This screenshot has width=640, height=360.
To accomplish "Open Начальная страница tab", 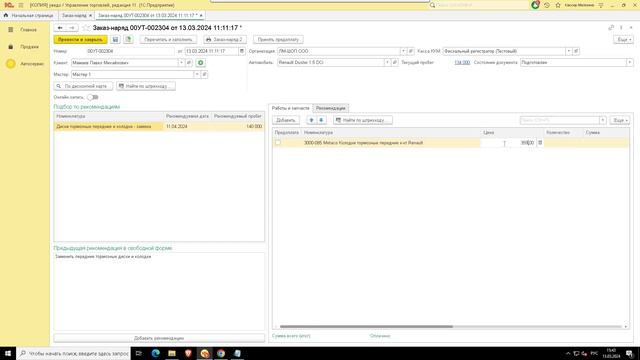I will click(29, 15).
